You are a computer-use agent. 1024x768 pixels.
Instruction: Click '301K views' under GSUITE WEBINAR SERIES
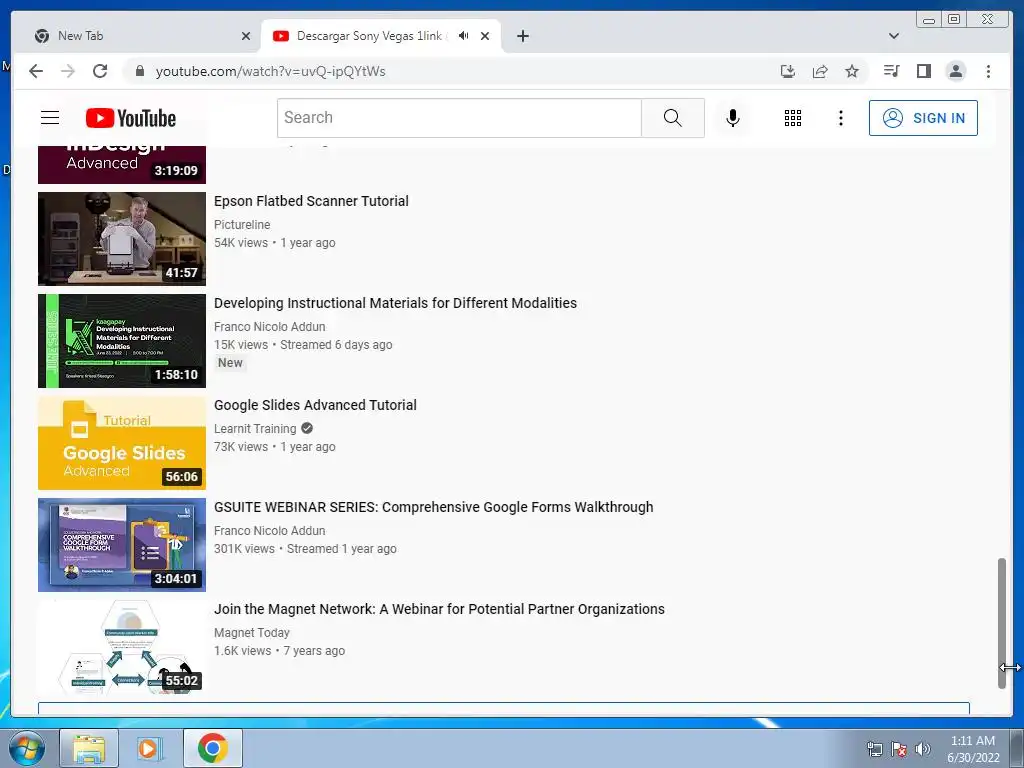point(244,549)
